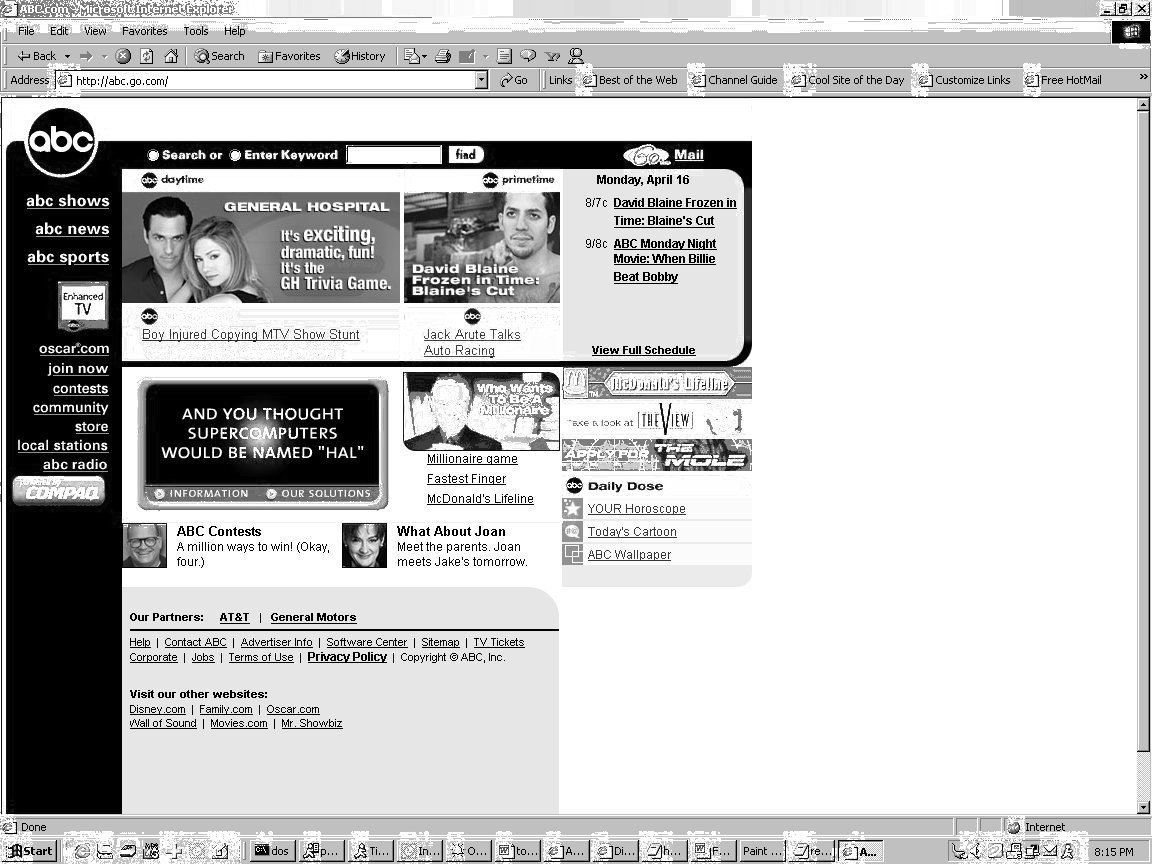The height and width of the screenshot is (864, 1152).
Task: Open the Windows Start menu
Action: pos(29,851)
